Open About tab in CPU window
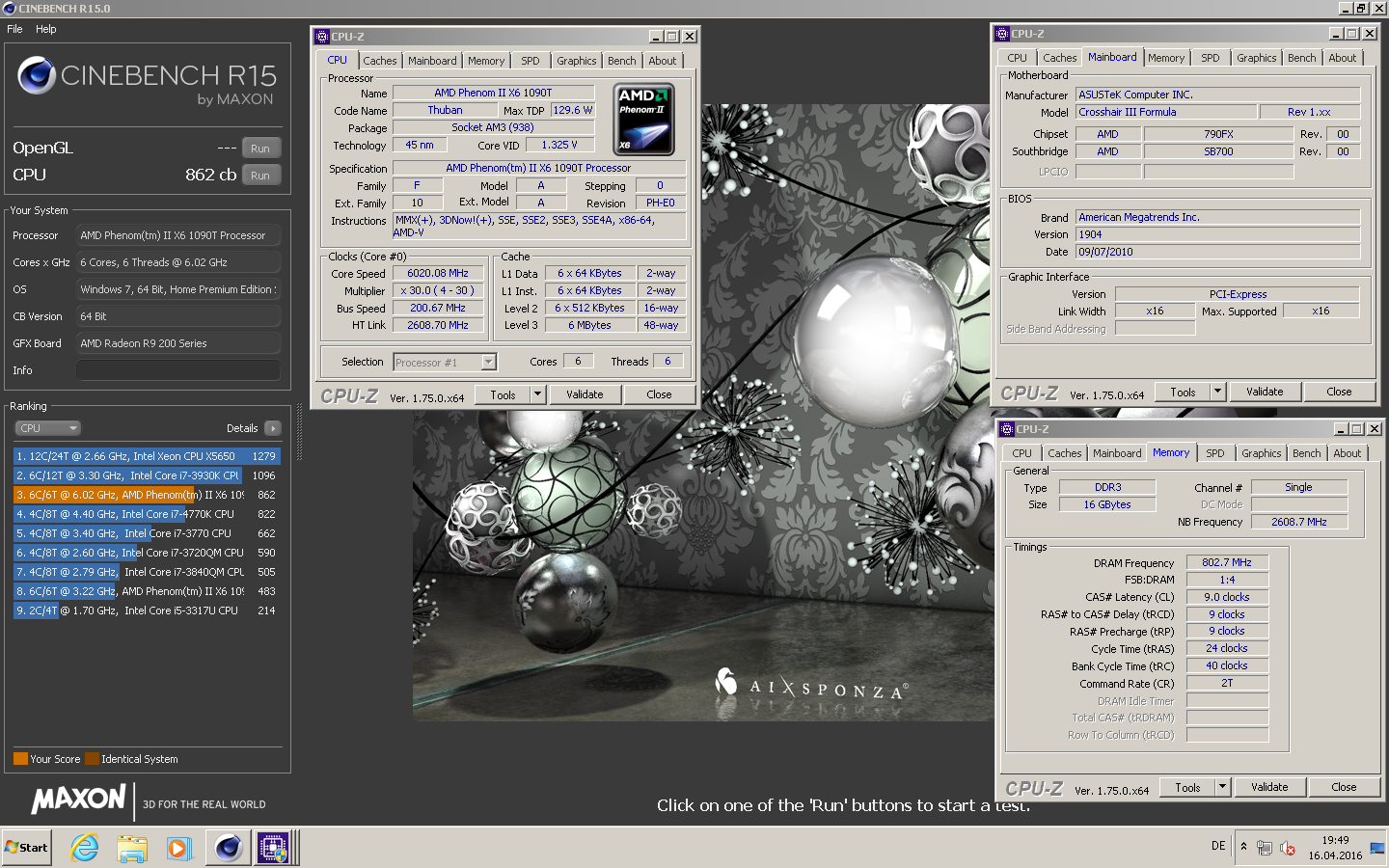The width and height of the screenshot is (1389, 868). coord(663,61)
